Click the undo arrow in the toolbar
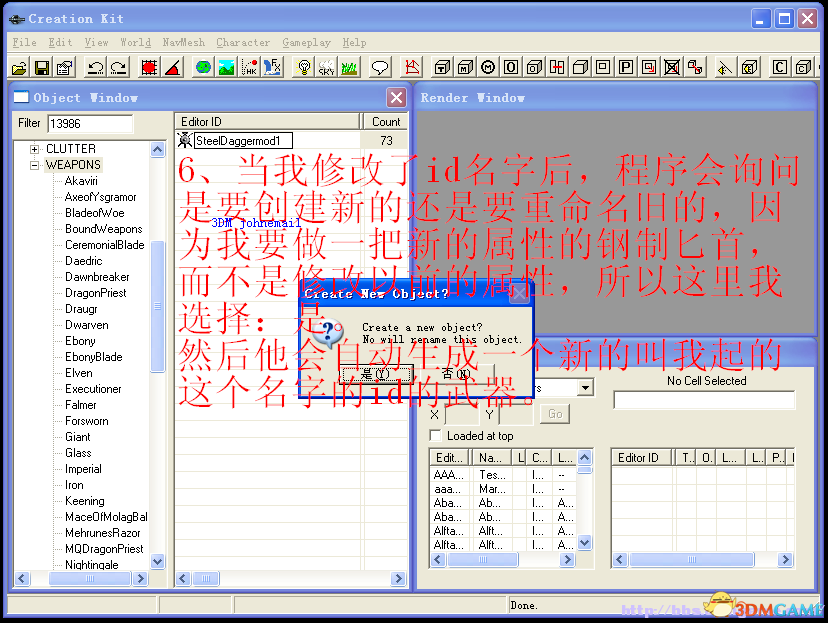The width and height of the screenshot is (828, 623). [96, 68]
